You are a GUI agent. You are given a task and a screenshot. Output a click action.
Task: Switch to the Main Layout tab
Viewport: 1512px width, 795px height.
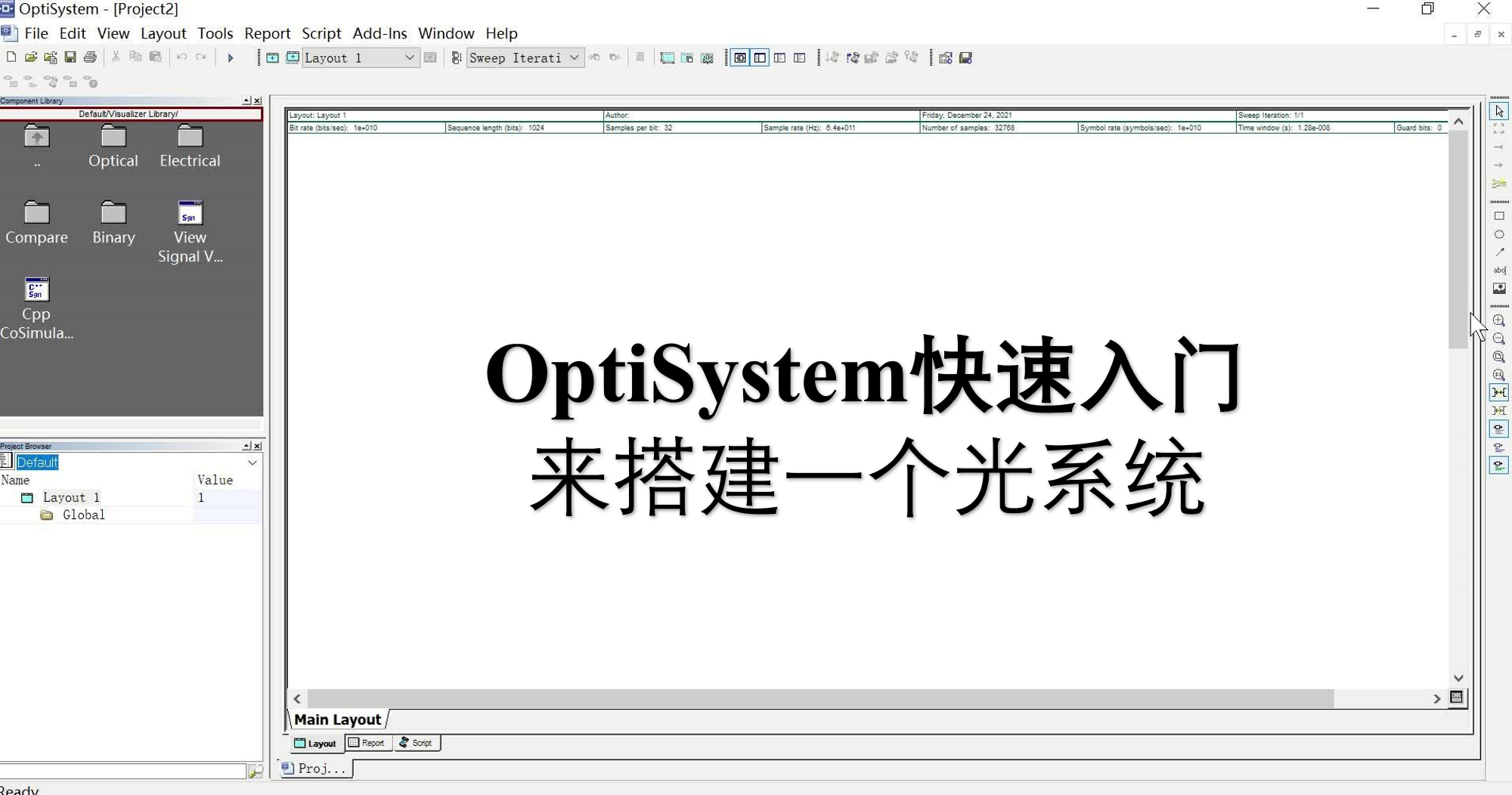coord(337,719)
